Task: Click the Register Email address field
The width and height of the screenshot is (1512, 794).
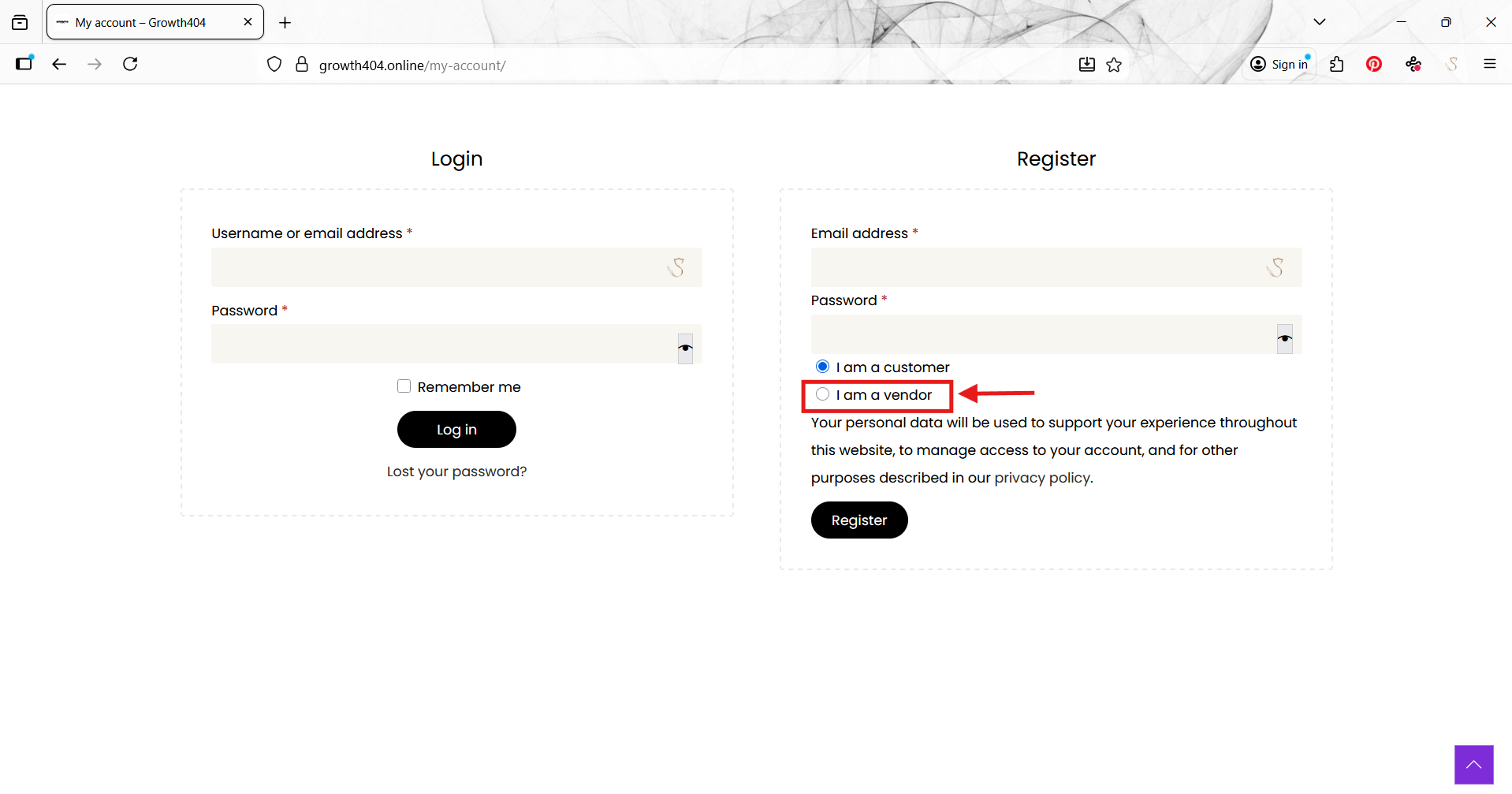Action: point(1033,267)
